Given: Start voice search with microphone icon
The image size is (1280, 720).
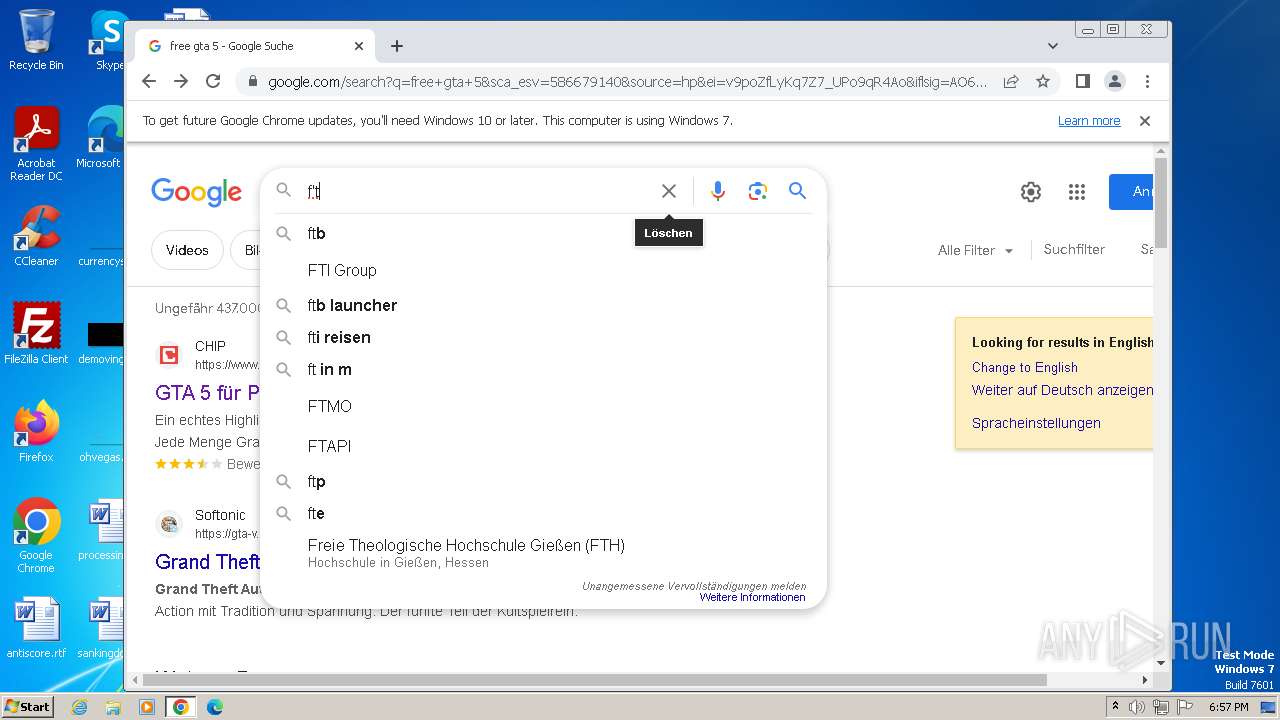Looking at the screenshot, I should (717, 191).
